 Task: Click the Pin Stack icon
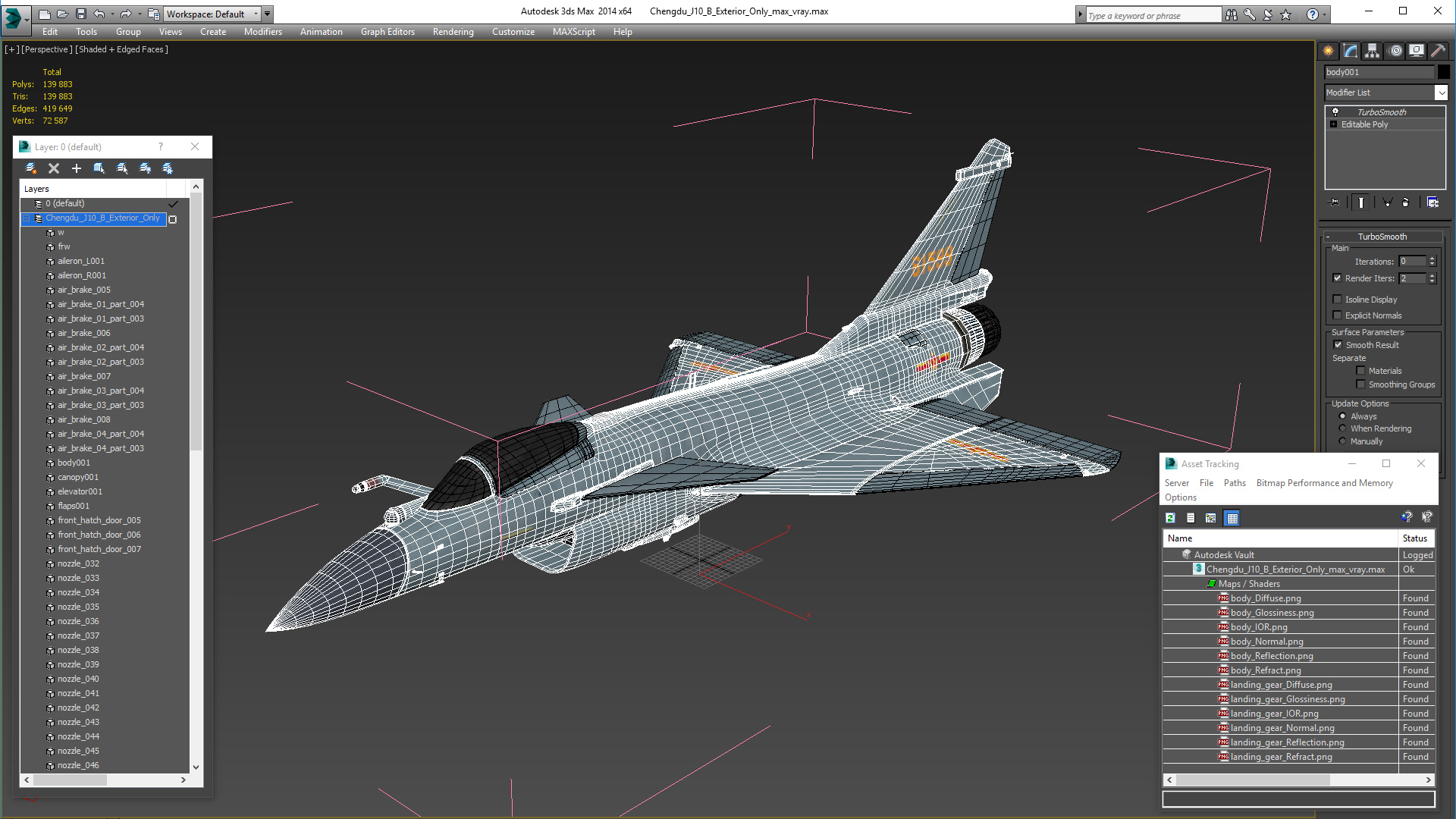pos(1335,202)
